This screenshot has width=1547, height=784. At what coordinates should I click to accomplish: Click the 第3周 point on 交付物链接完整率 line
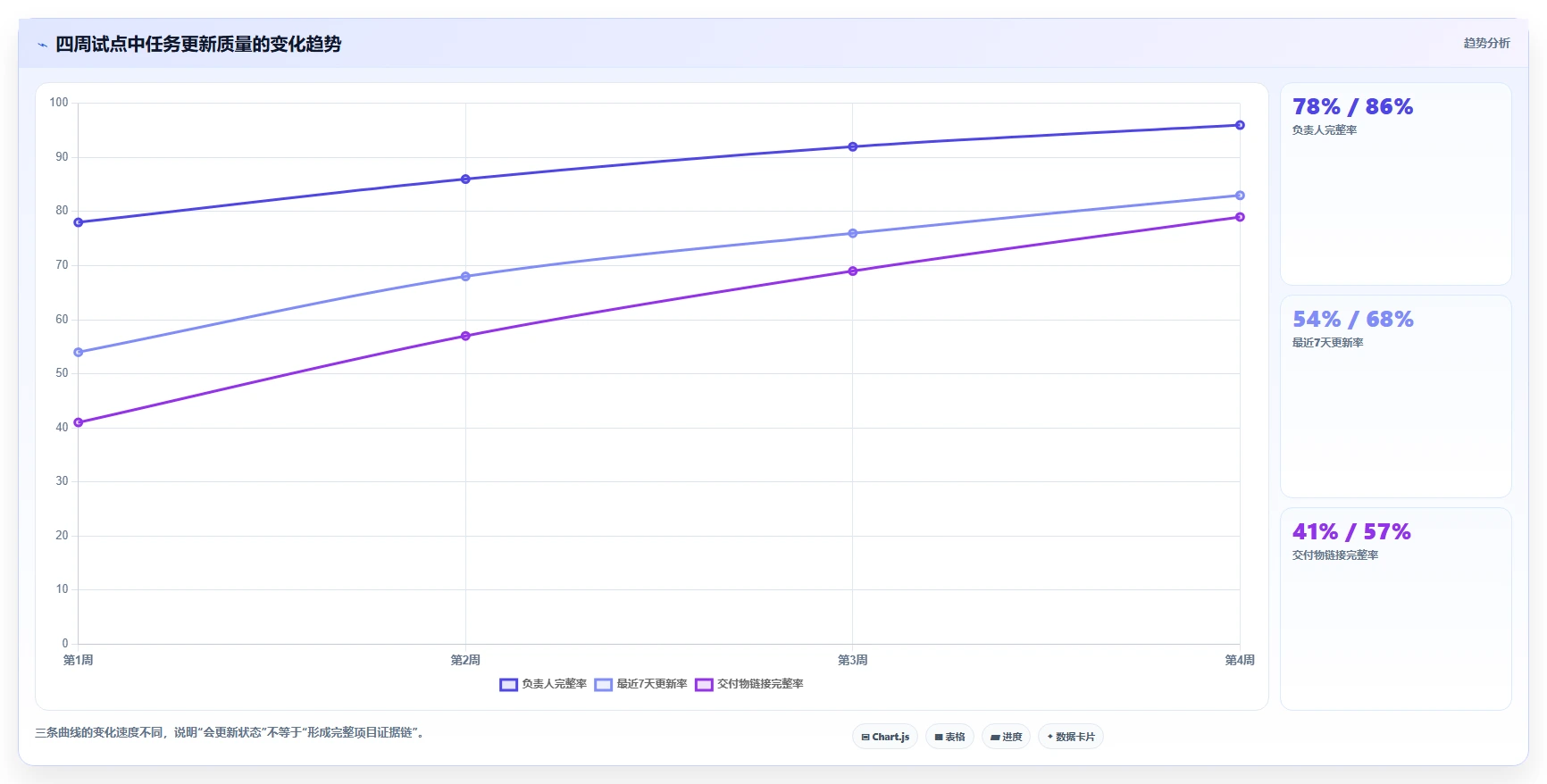click(852, 271)
